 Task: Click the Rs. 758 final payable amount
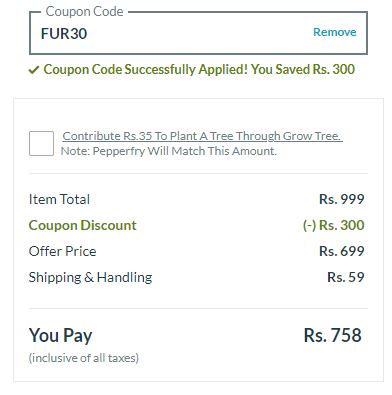(x=332, y=335)
